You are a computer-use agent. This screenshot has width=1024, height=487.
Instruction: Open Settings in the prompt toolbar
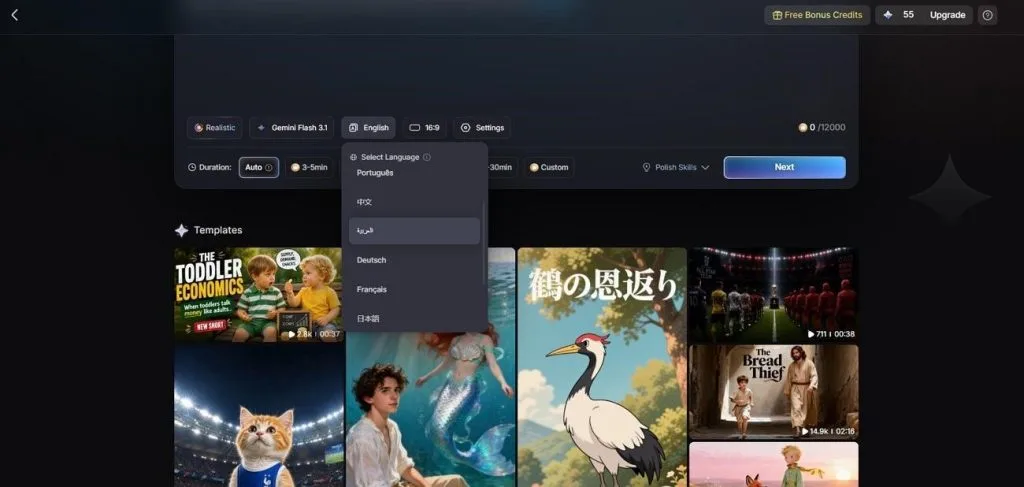[x=482, y=128]
